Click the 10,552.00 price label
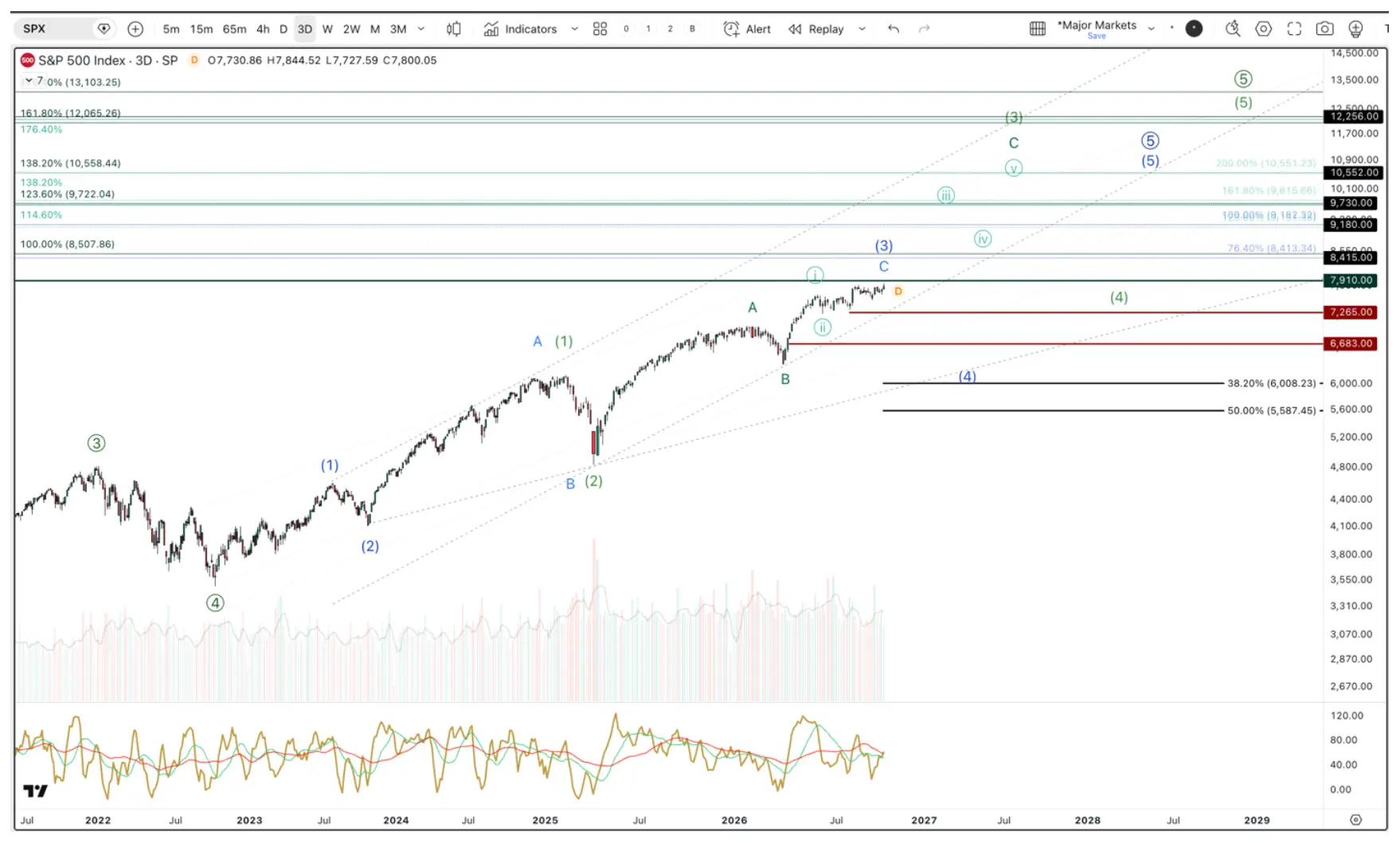This screenshot has width=1400, height=843. point(1352,172)
